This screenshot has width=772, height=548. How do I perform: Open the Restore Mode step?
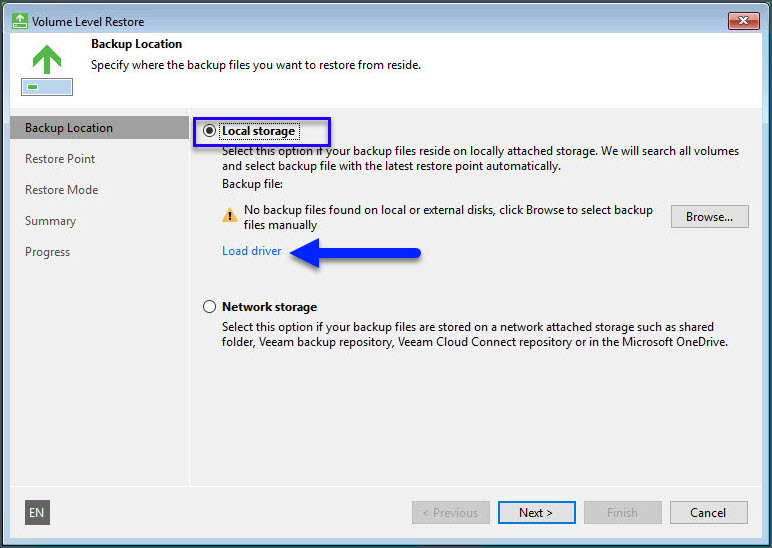(x=61, y=190)
